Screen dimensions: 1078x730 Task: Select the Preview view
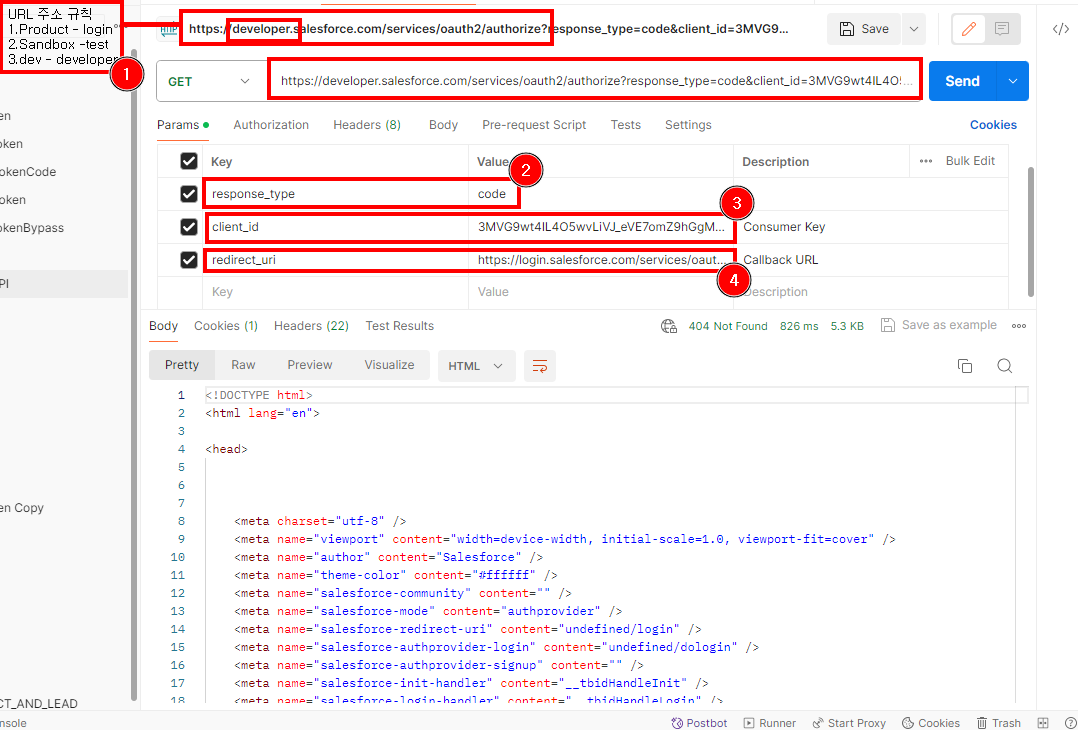(x=309, y=365)
